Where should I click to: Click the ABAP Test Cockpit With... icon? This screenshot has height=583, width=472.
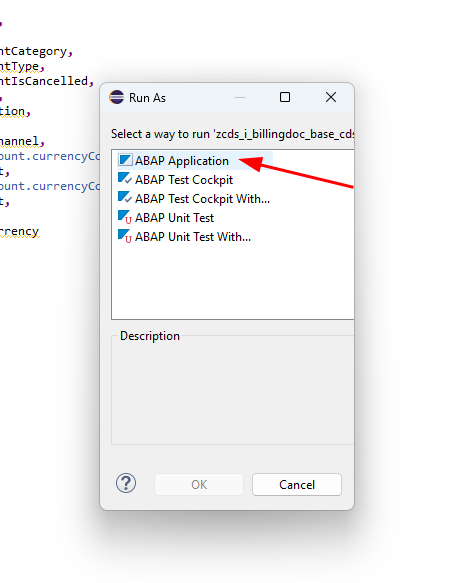pos(125,197)
